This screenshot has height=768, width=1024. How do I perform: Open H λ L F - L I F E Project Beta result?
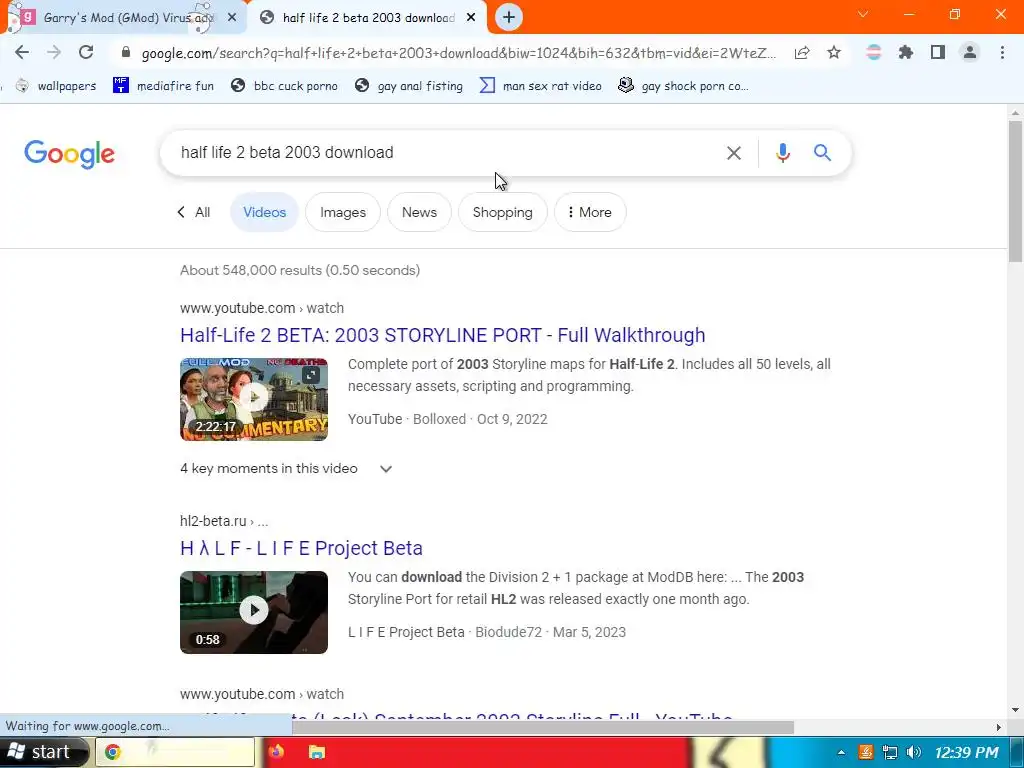pyautogui.click(x=301, y=548)
